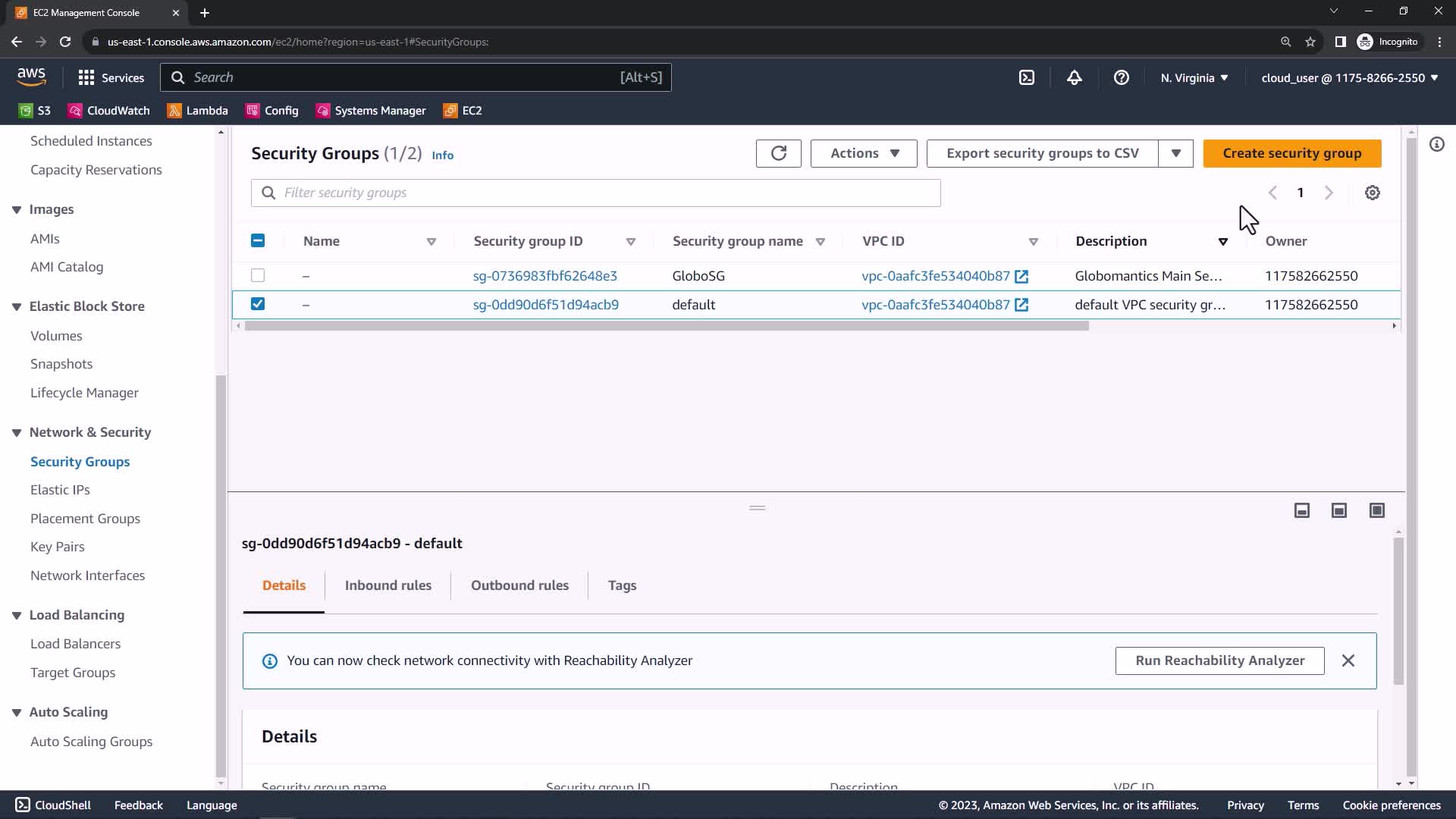1456x819 pixels.
Task: Toggle the select-all header checkbox
Action: [258, 241]
